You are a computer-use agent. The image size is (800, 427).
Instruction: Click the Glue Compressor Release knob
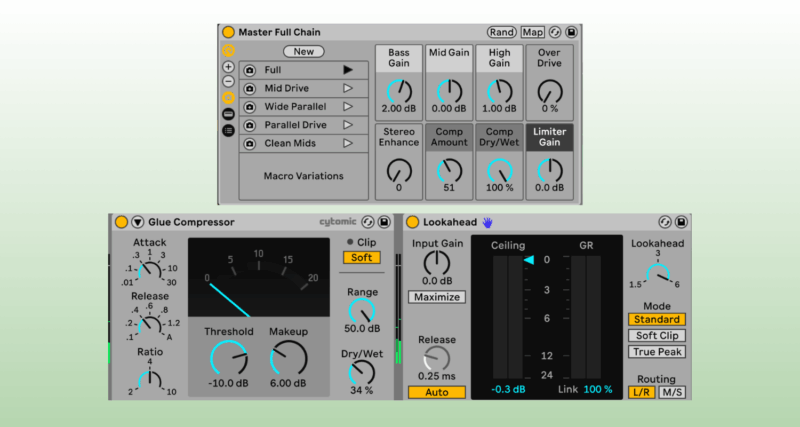(x=149, y=324)
